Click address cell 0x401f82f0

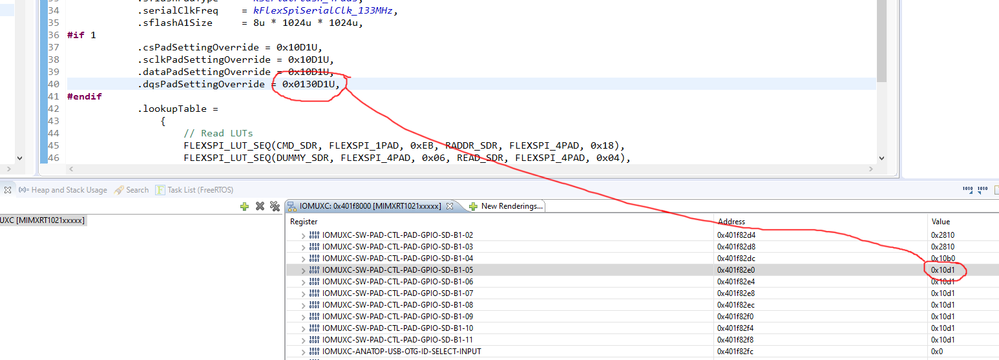[x=737, y=317]
